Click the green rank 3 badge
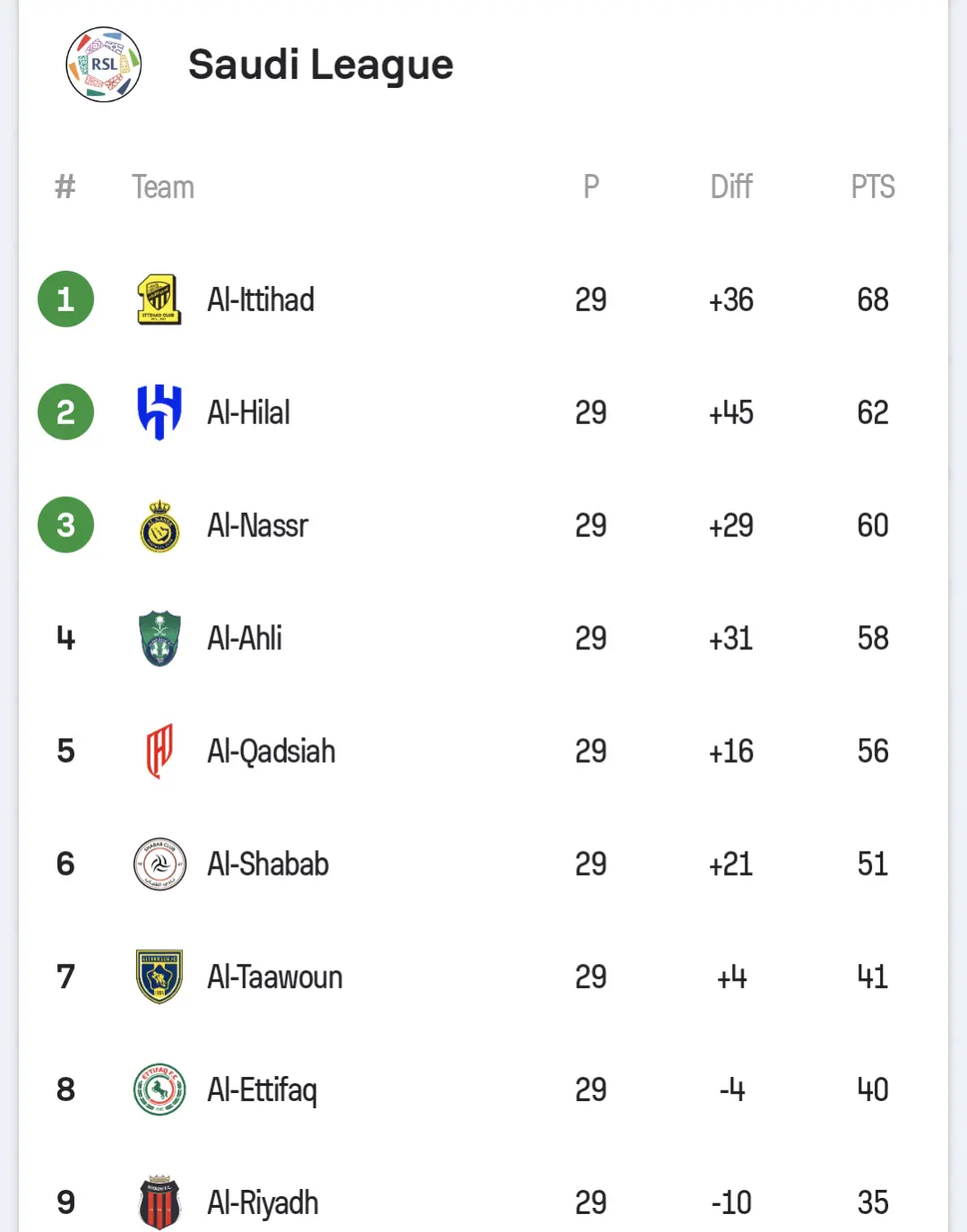The width and height of the screenshot is (967, 1232). coord(65,525)
